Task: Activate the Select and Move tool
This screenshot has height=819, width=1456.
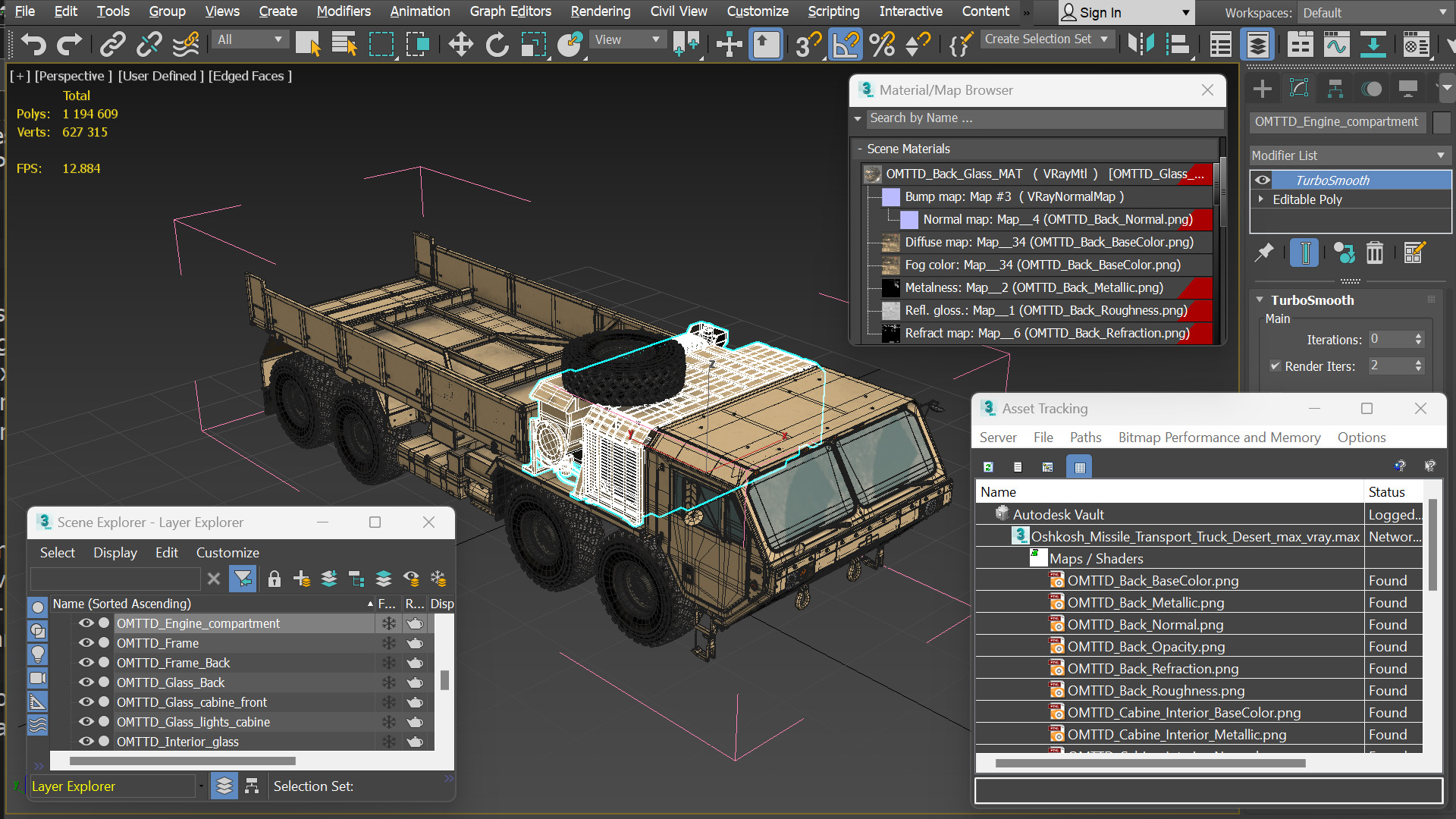Action: [460, 45]
